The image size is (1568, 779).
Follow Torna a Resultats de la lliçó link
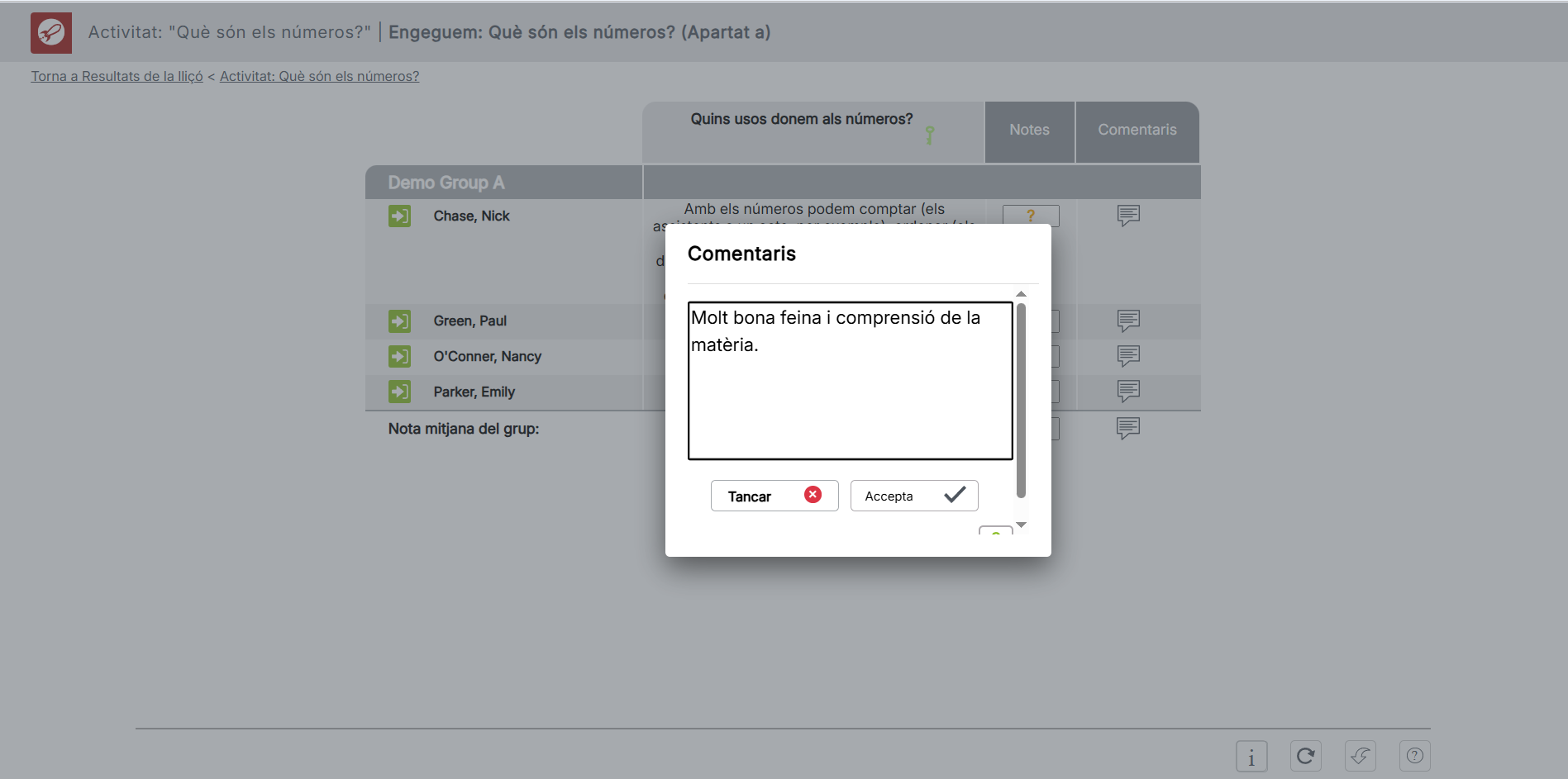point(117,76)
